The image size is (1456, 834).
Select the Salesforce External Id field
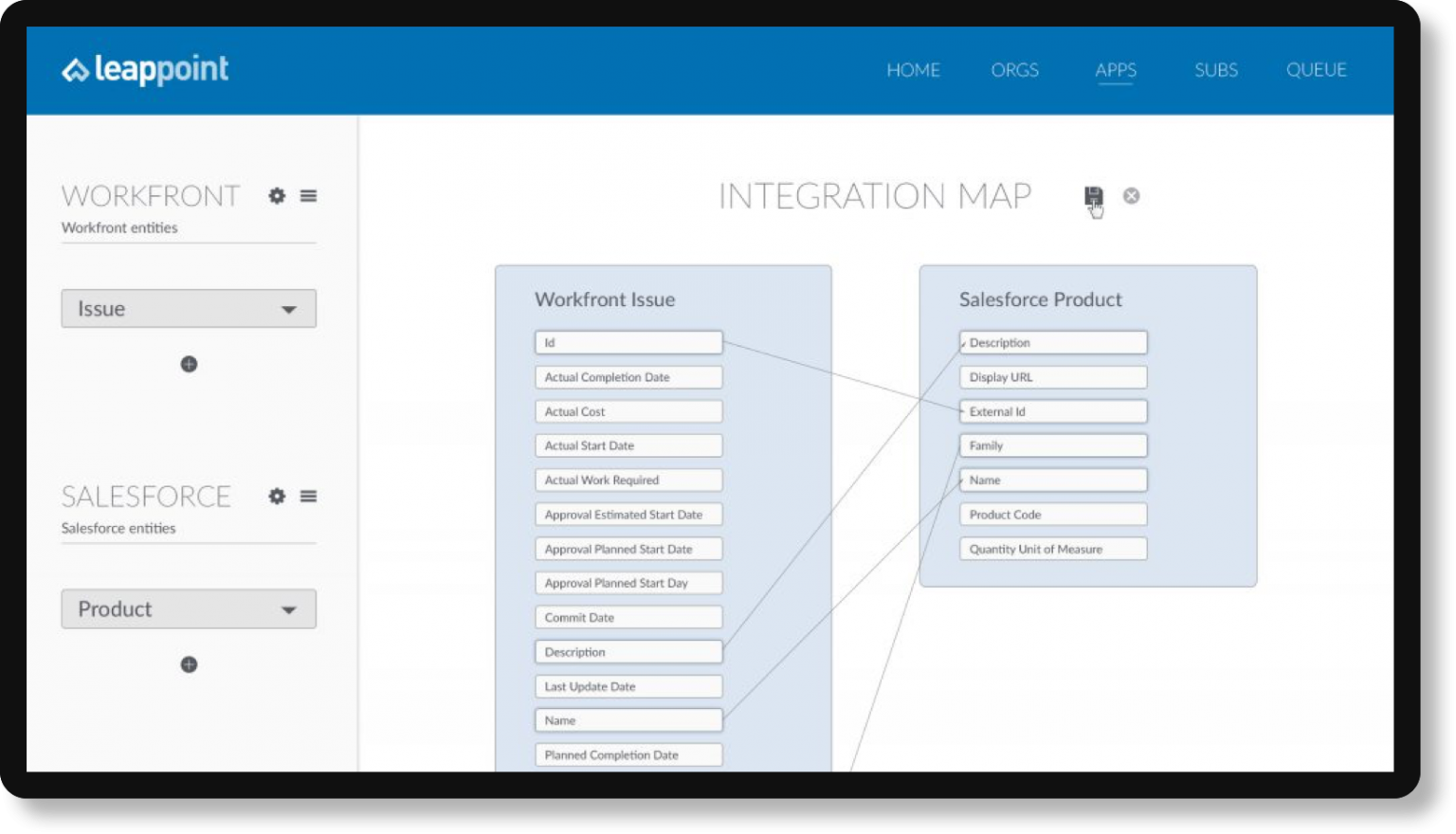(1052, 411)
